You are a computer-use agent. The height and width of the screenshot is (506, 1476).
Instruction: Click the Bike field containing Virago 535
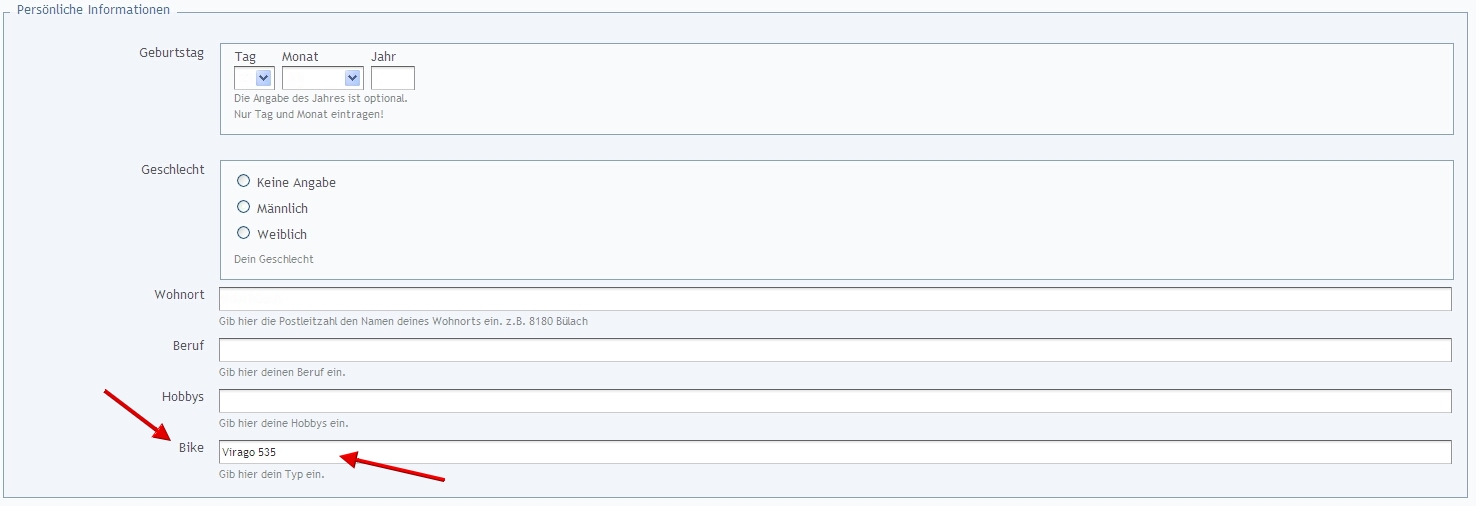(834, 452)
